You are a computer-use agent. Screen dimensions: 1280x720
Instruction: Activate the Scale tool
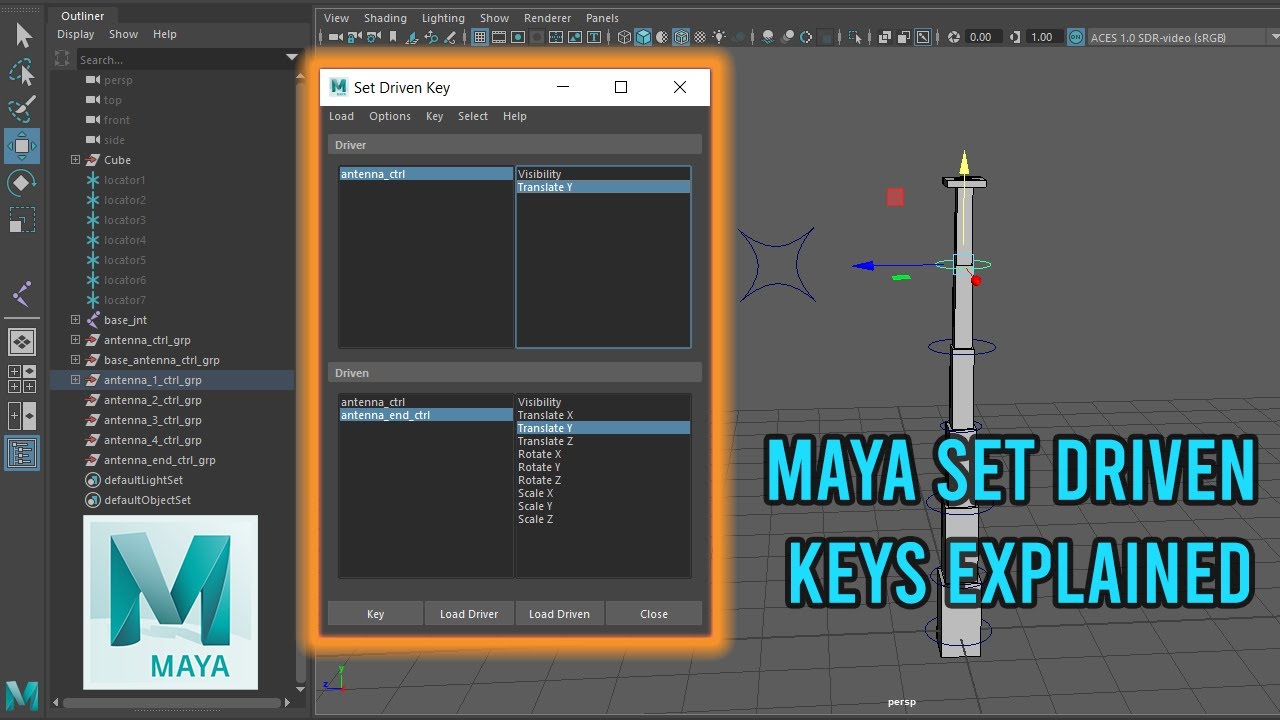click(x=22, y=219)
